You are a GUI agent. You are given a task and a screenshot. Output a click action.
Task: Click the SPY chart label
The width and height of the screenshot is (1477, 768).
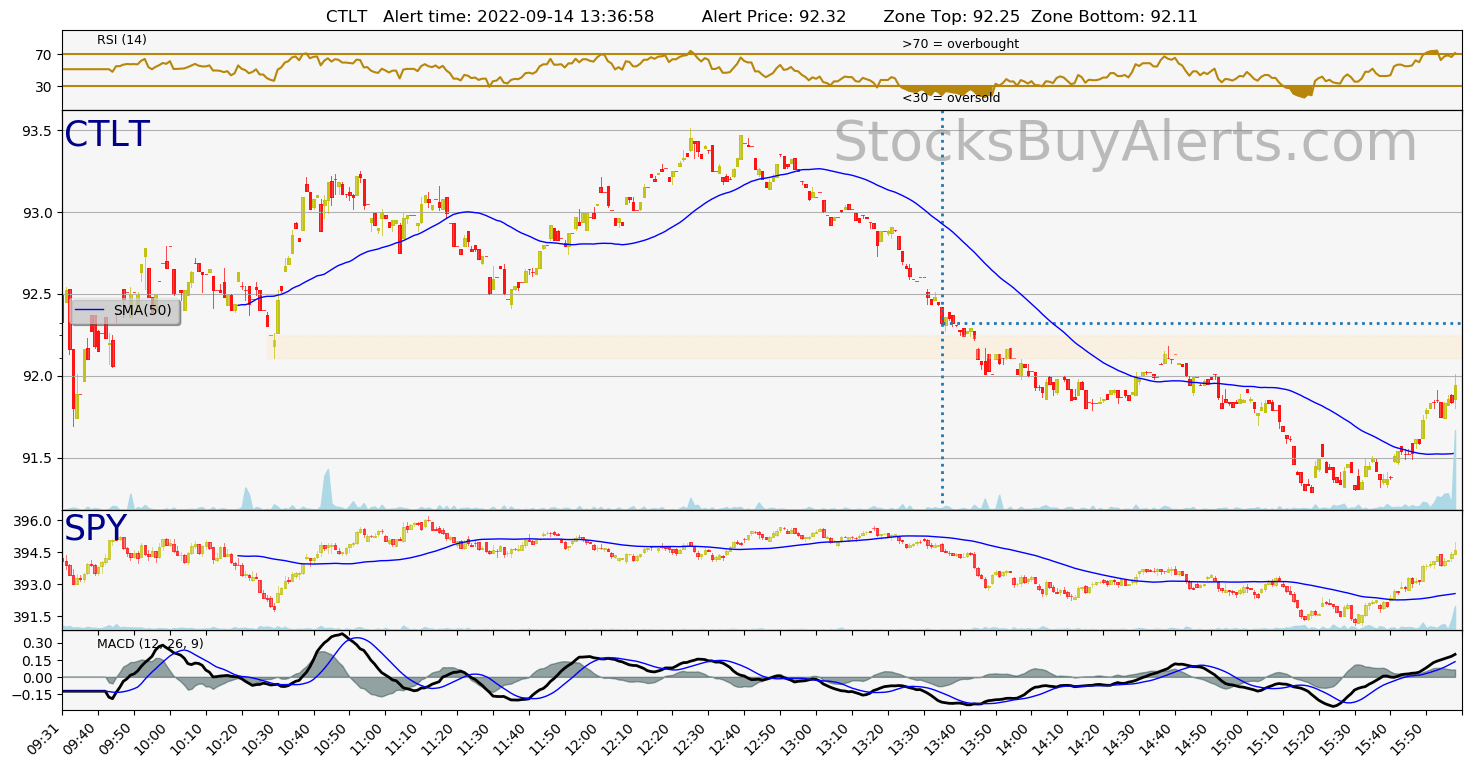coord(96,529)
